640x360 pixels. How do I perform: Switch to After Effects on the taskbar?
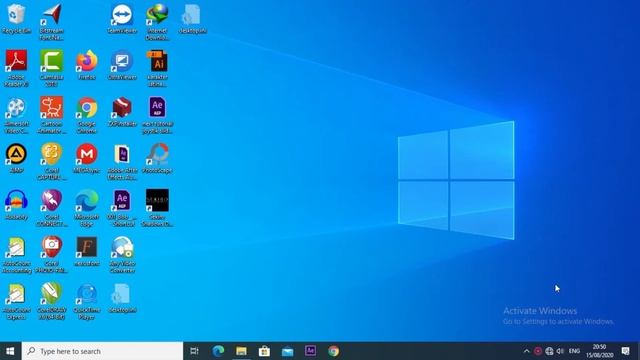[x=310, y=351]
